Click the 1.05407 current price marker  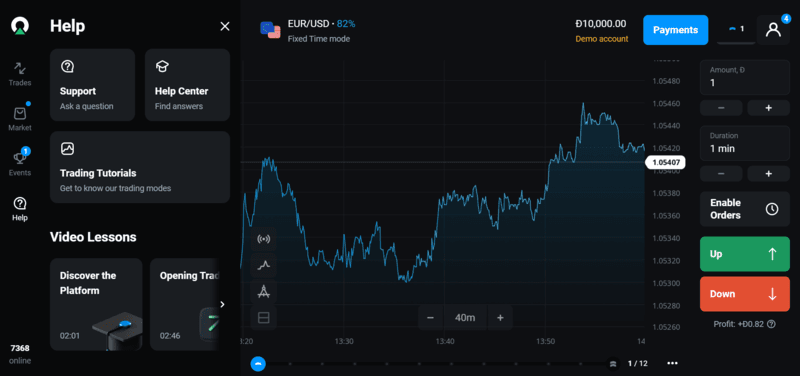[x=665, y=162]
